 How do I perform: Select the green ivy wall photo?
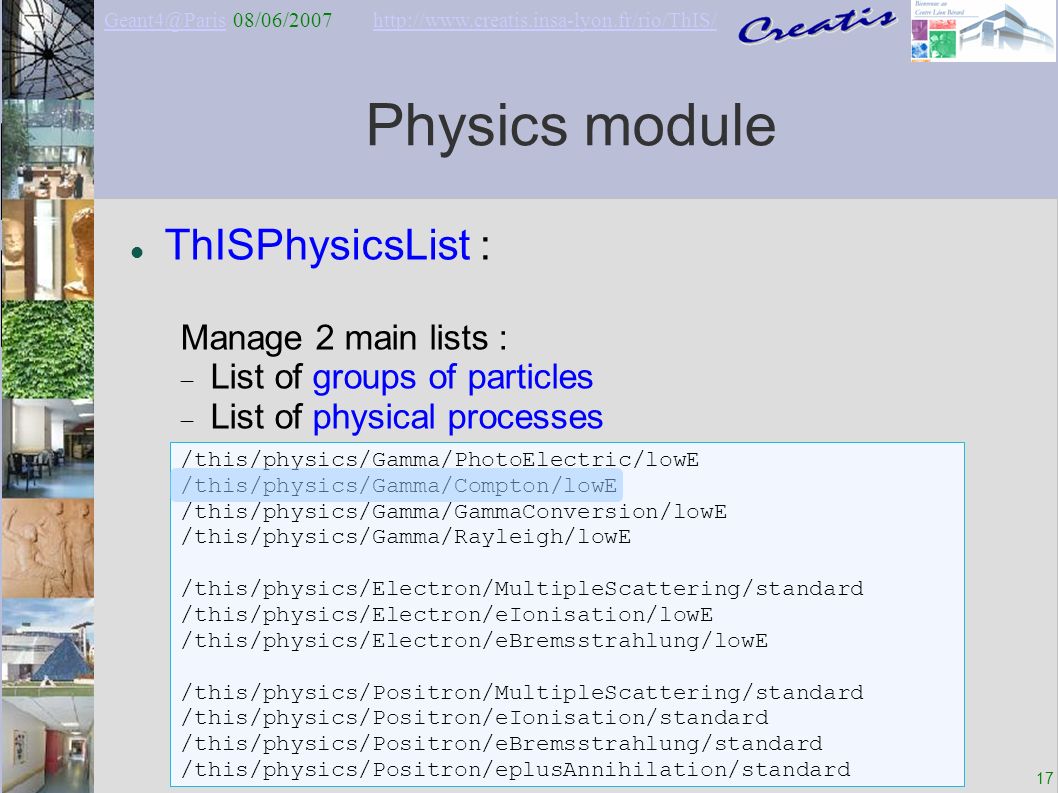pos(48,350)
